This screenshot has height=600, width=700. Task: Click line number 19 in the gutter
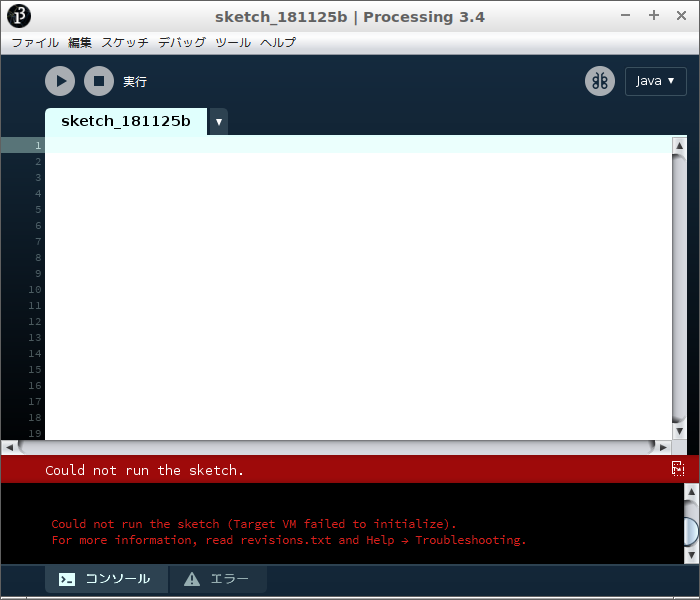(x=35, y=433)
